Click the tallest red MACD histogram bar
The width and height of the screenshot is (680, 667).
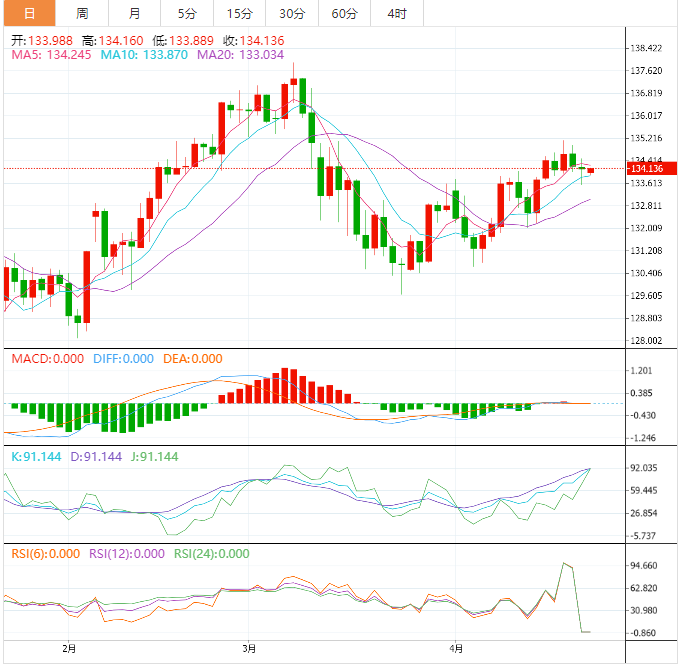pos(284,386)
